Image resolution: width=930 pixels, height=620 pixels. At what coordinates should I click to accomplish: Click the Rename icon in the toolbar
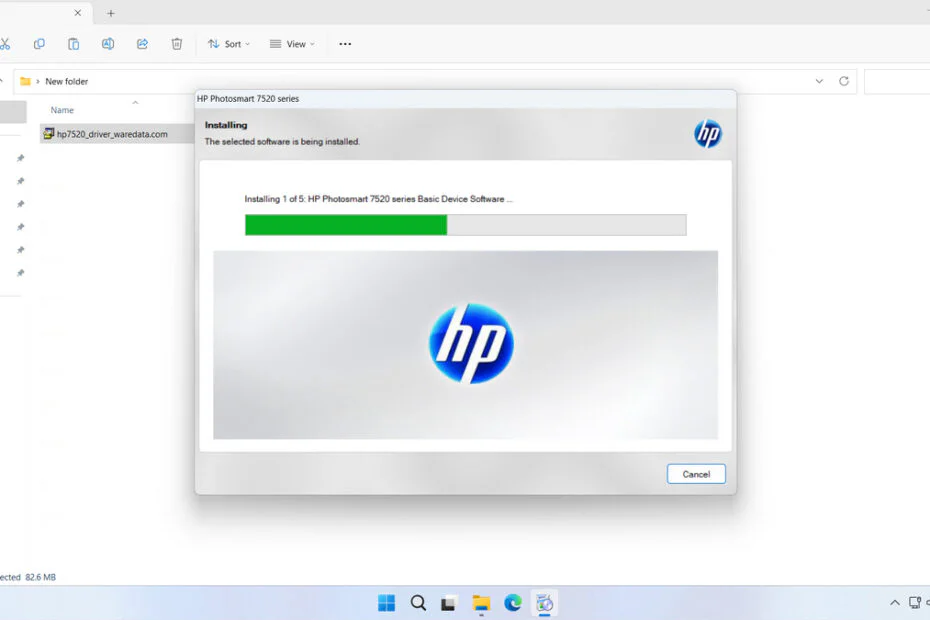(108, 44)
